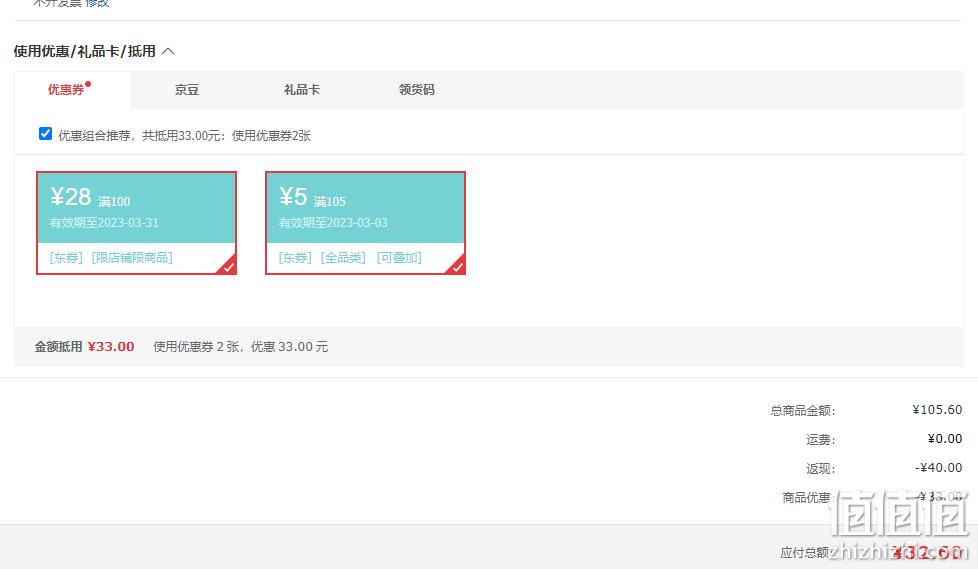This screenshot has height=569, width=978.
Task: Click 修改 link next to invoice setting
Action: (x=97, y=3)
